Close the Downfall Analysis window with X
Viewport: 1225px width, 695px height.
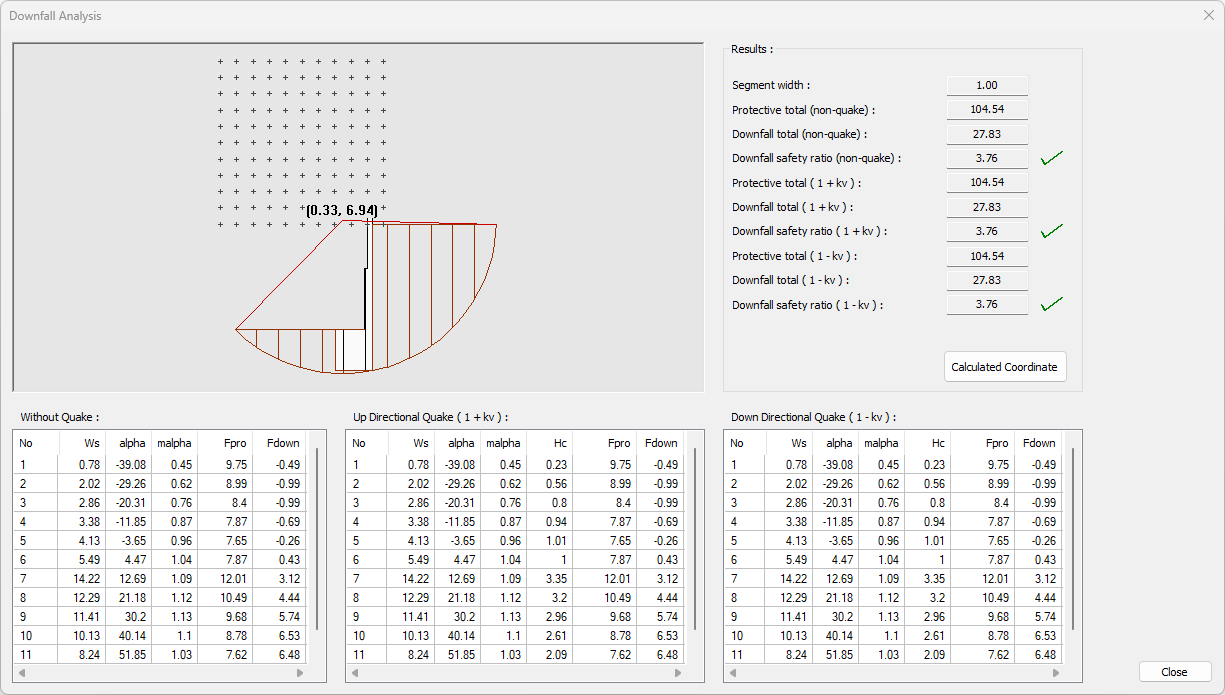click(x=1208, y=15)
